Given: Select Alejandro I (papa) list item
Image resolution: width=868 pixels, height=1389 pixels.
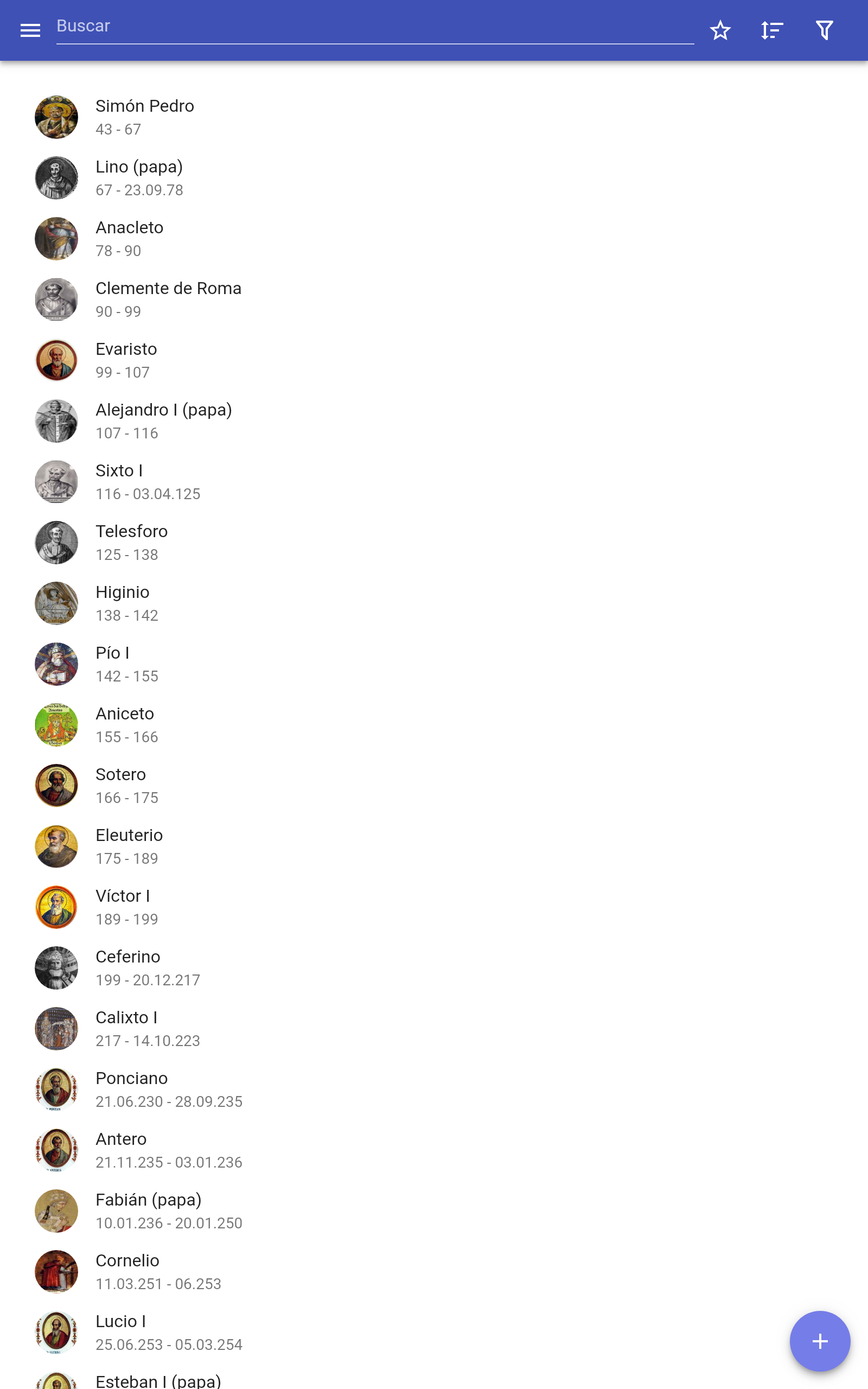Looking at the screenshot, I should 434,421.
